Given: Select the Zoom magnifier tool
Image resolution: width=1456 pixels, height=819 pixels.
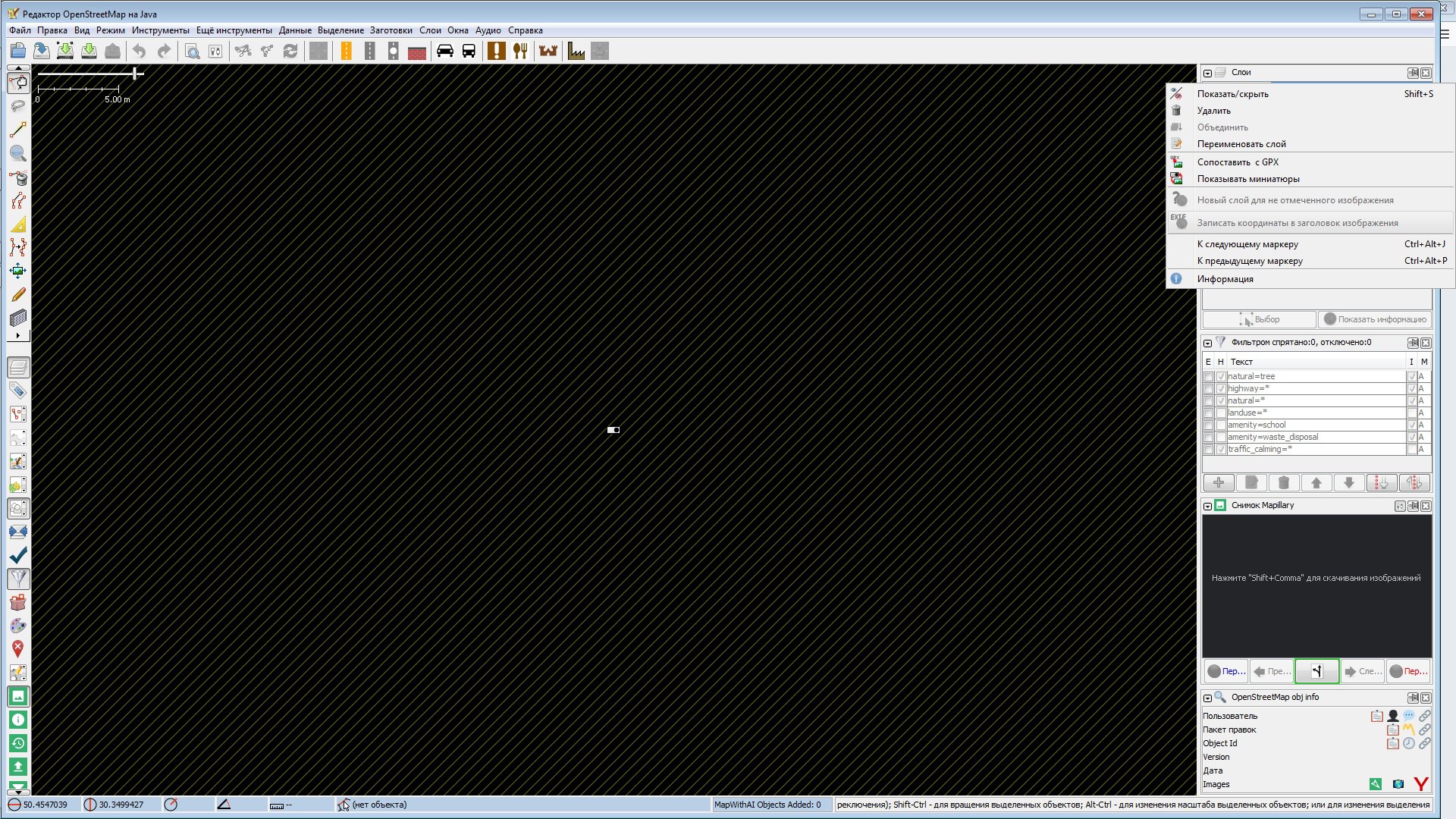Looking at the screenshot, I should click(18, 153).
